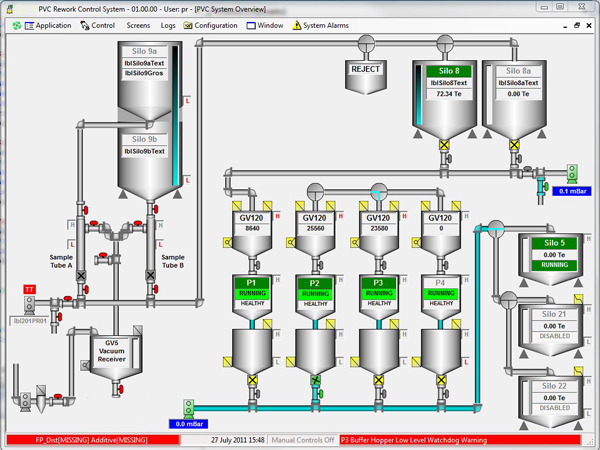Click the 0.1 mBar pressure reading
Image resolution: width=600 pixels, height=450 pixels.
coord(572,191)
